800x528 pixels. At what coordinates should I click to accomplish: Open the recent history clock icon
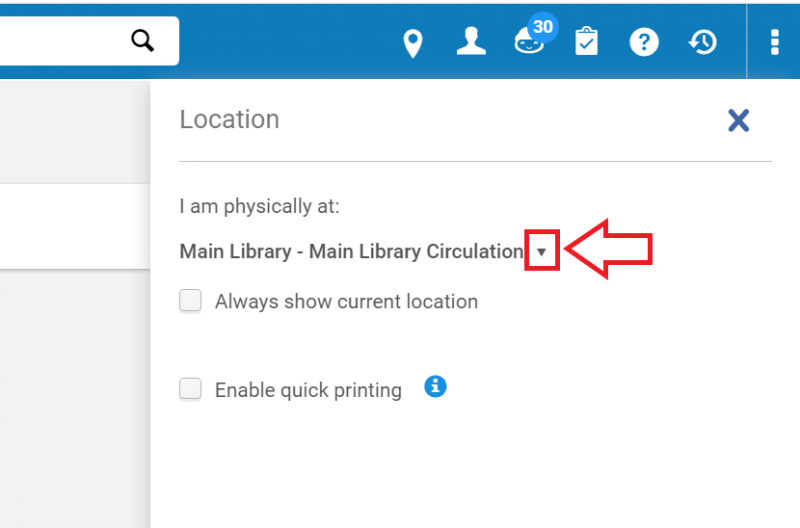(703, 41)
